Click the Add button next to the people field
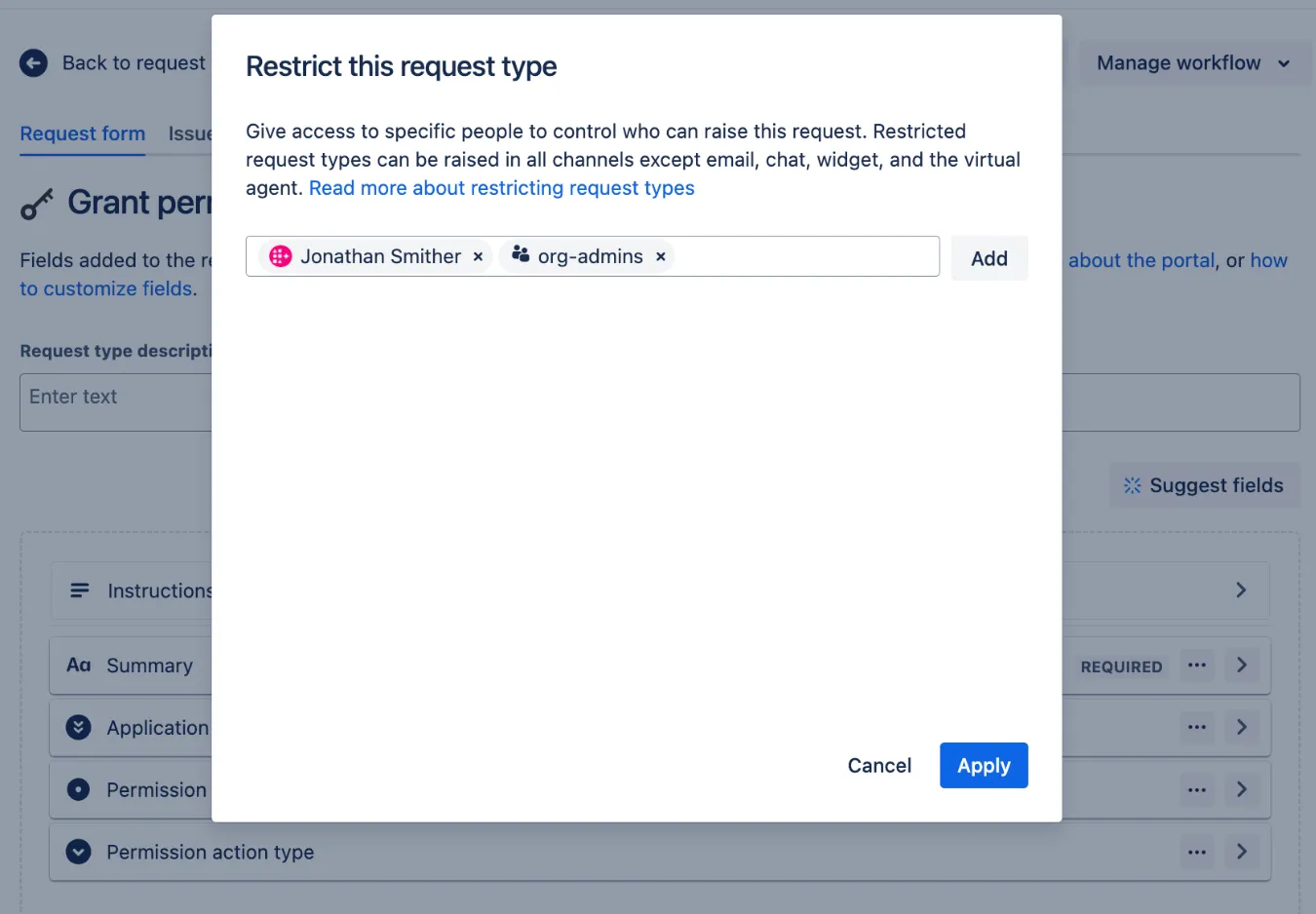This screenshot has width=1316, height=914. [x=988, y=257]
